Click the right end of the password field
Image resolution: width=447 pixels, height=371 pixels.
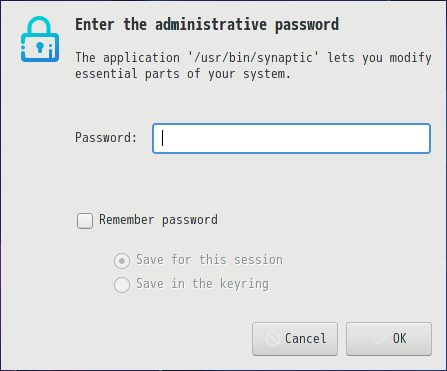[x=420, y=138]
